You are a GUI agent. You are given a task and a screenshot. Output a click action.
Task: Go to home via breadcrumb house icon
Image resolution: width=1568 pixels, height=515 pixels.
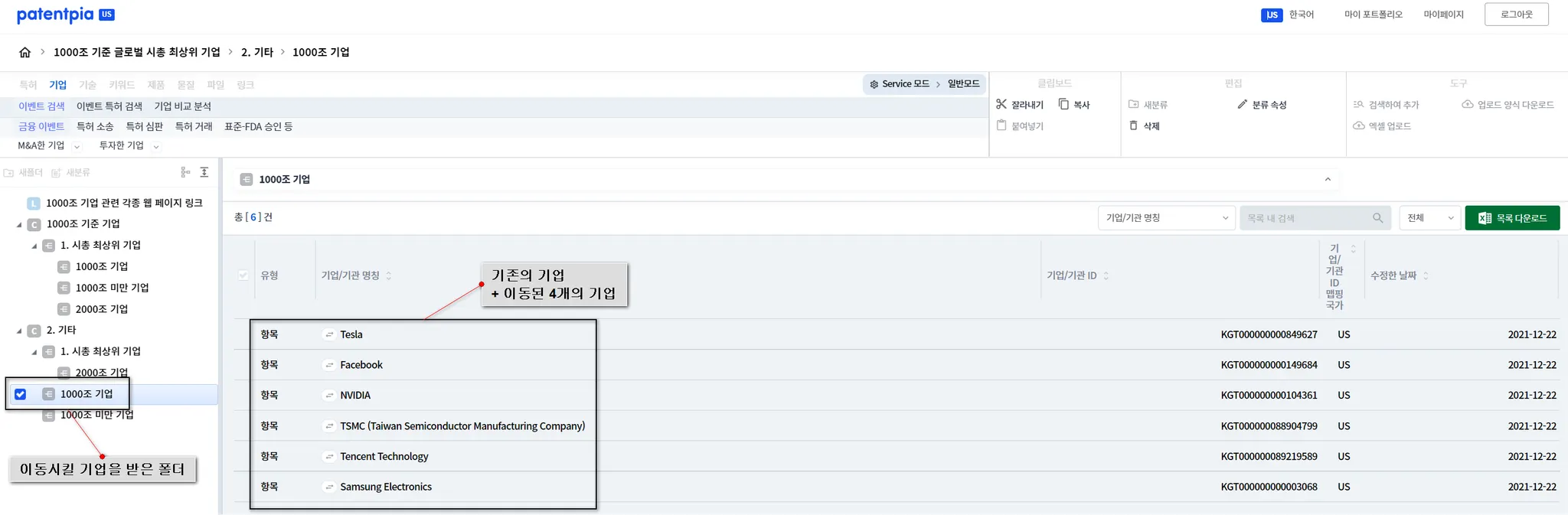[24, 52]
